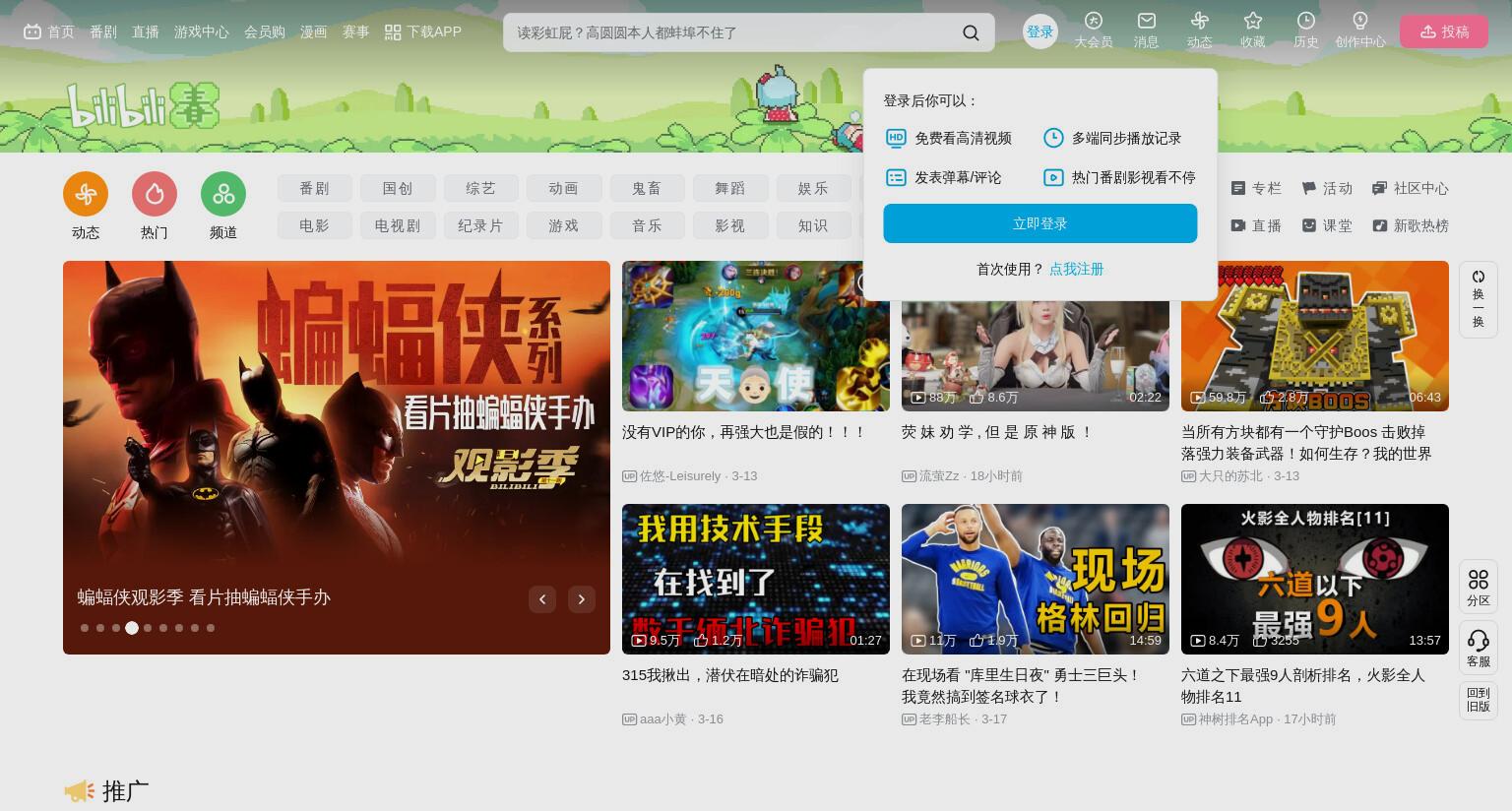
Task: Click banner caption 蝙蝠侠观影季 看片抽蝙蝠侠手办
Action: [x=204, y=597]
